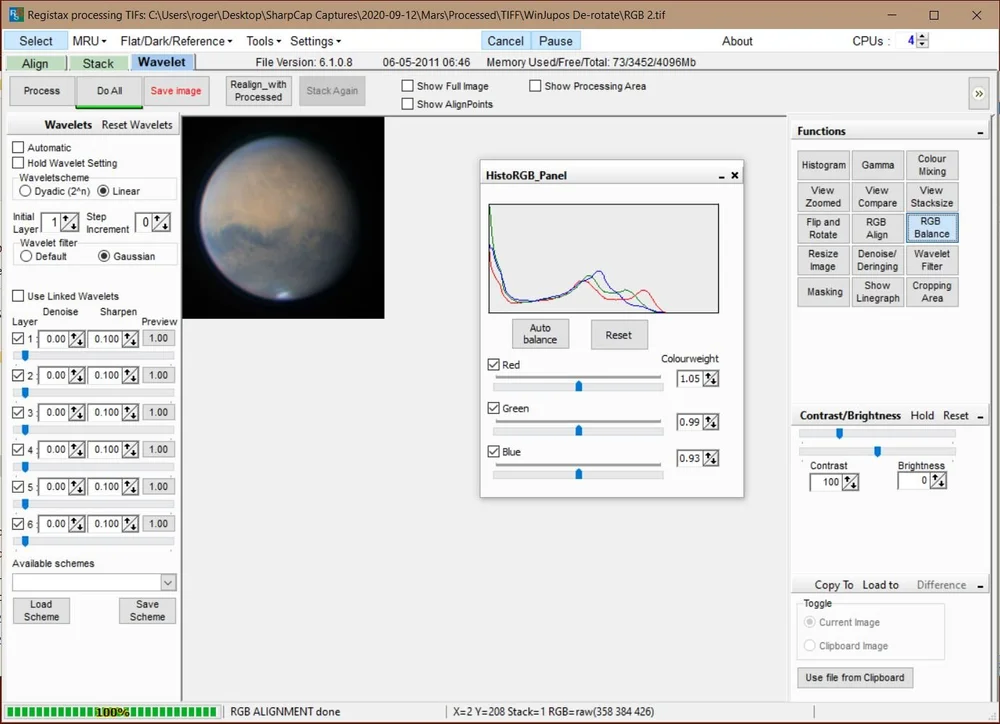Open the Wavelet Filter function
Screen dimensions: 1000x724
click(932, 260)
